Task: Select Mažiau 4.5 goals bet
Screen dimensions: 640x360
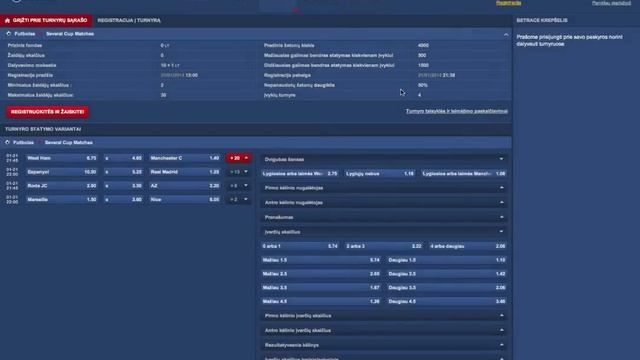Action: coord(321,302)
